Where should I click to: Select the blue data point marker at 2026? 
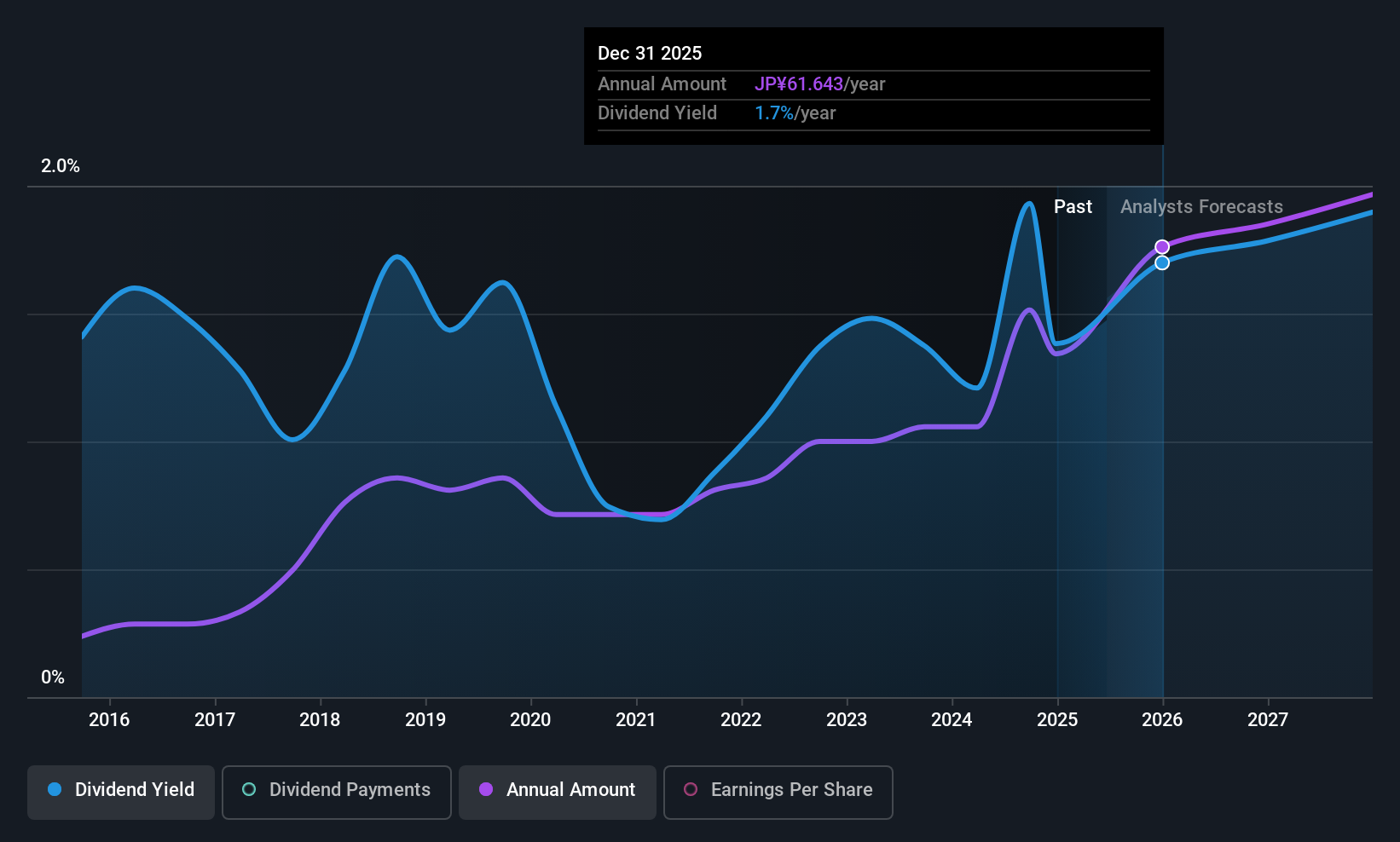tap(1162, 262)
